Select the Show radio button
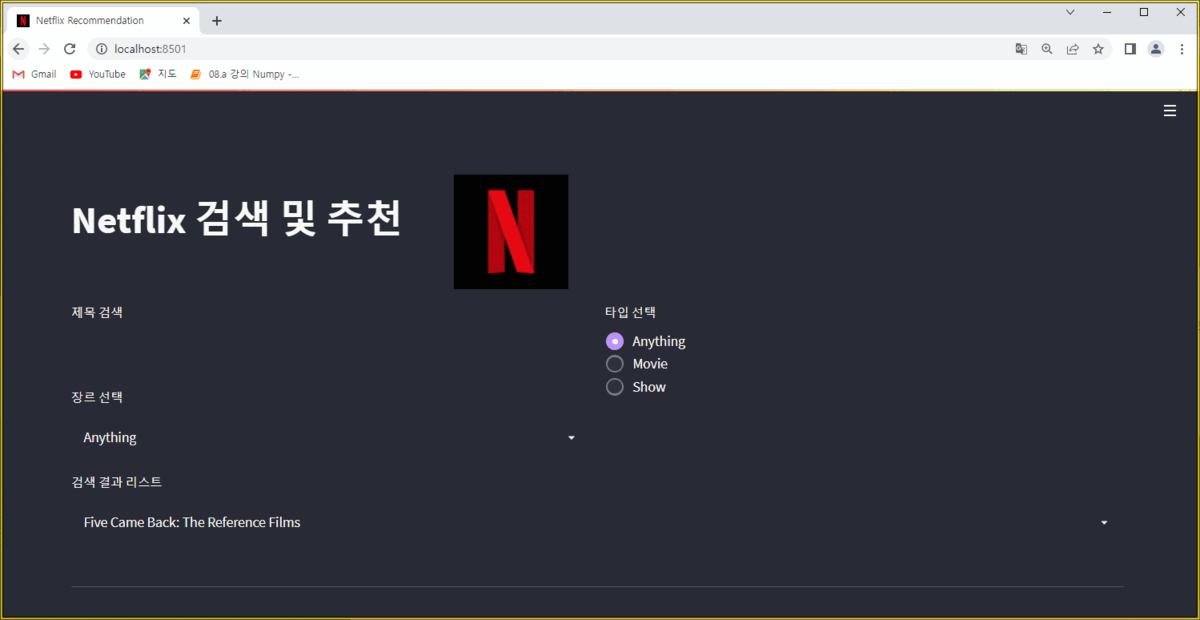The height and width of the screenshot is (620, 1200). 614,386
